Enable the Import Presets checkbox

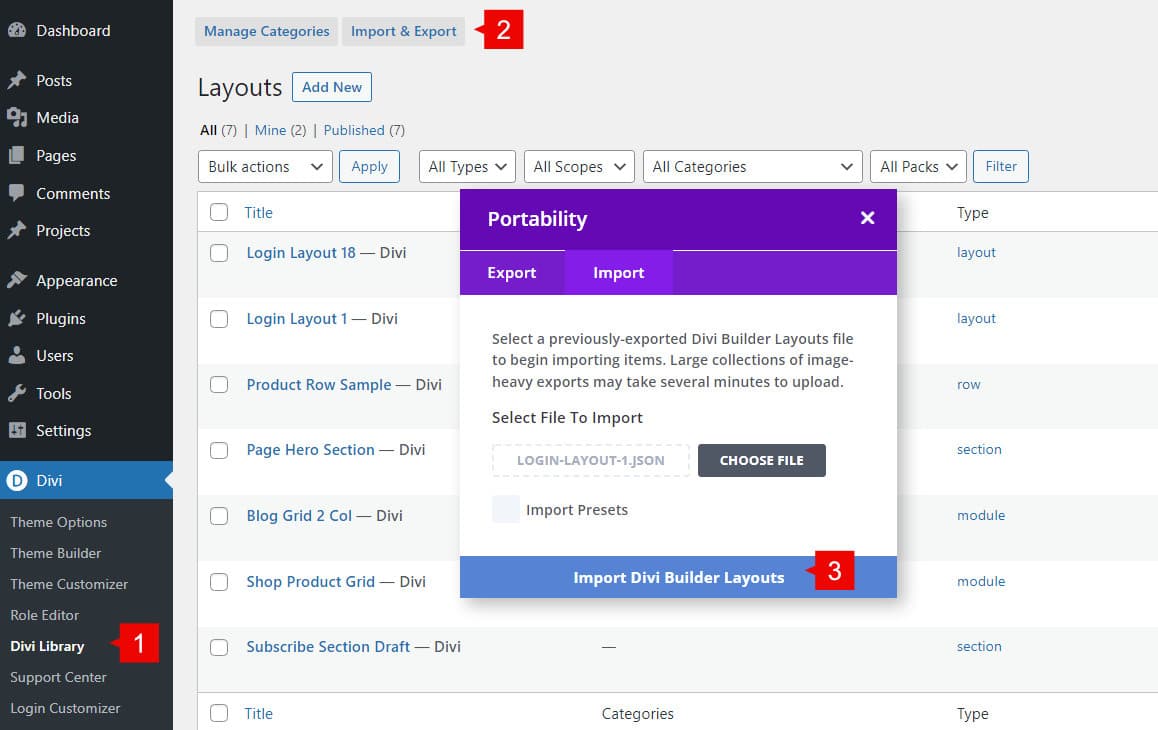point(506,510)
